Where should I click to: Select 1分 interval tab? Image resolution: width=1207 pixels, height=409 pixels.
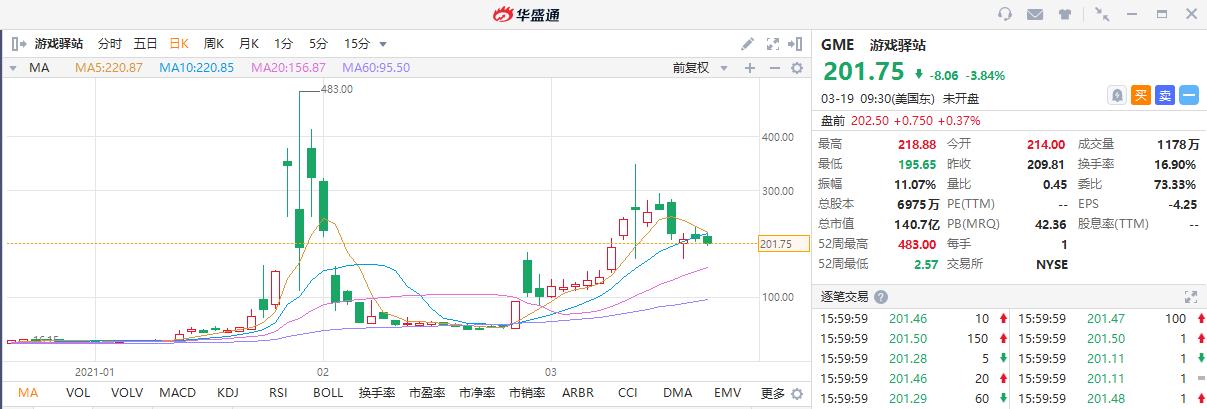(283, 44)
